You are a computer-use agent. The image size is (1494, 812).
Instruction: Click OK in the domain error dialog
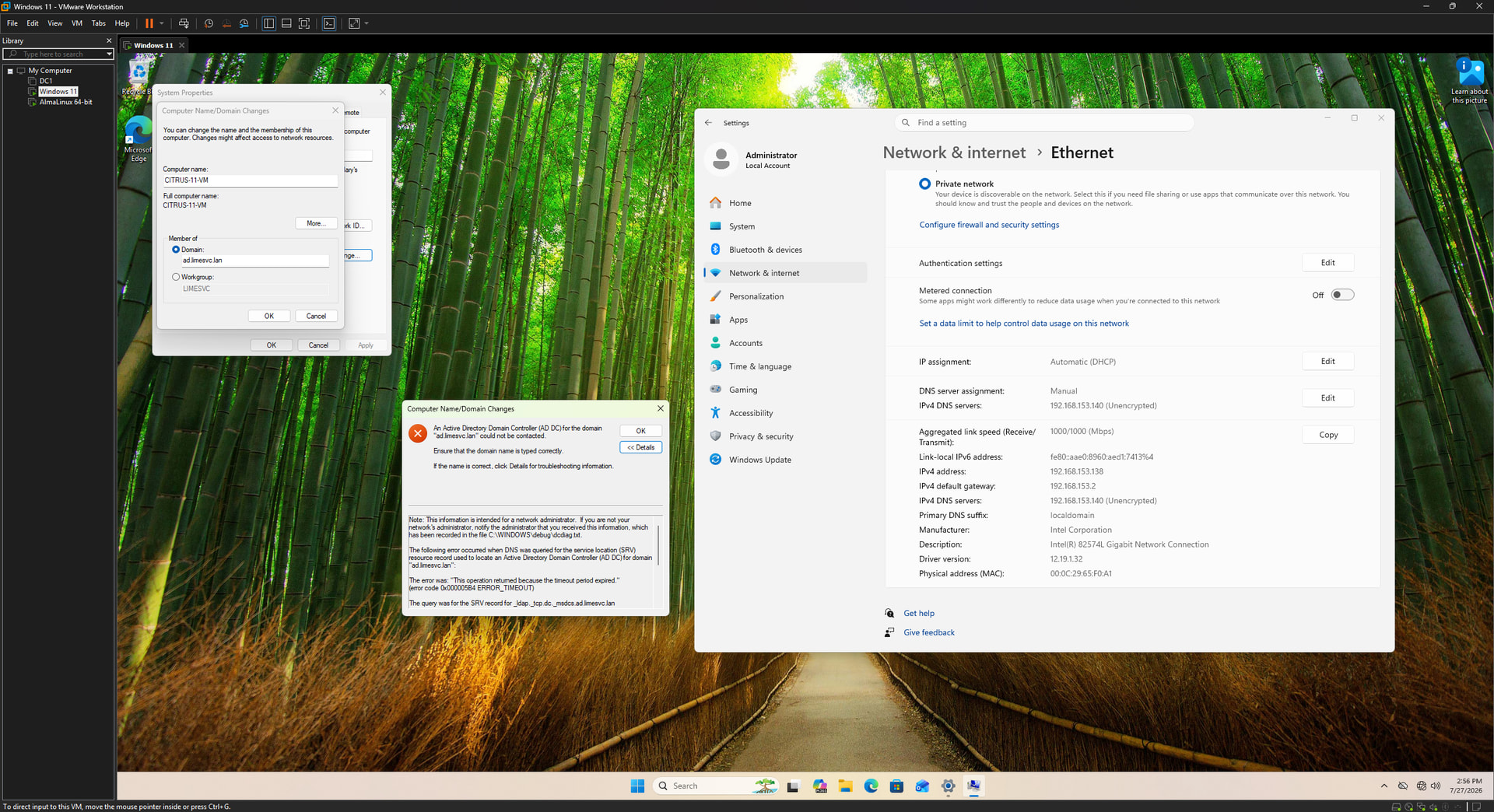pos(640,431)
